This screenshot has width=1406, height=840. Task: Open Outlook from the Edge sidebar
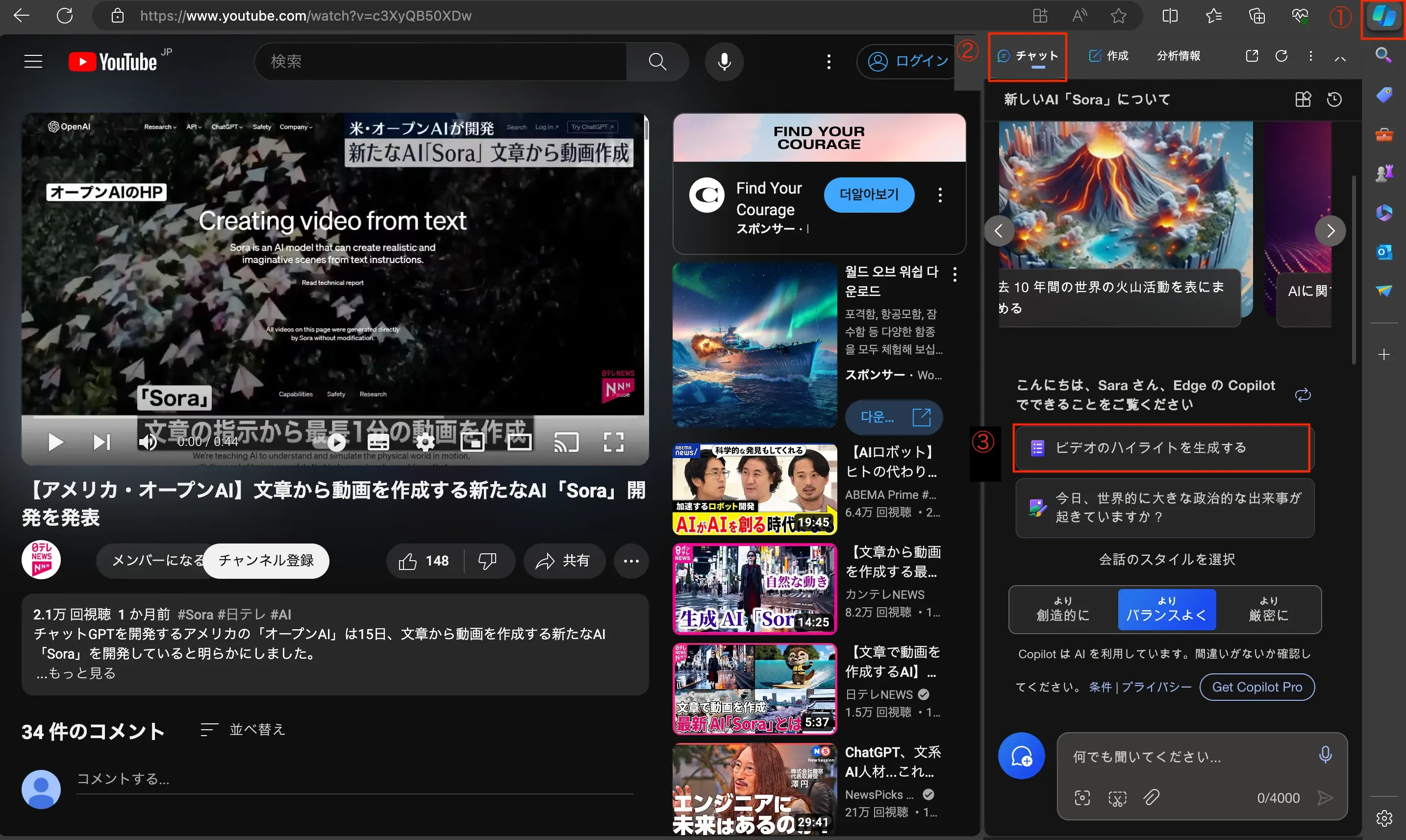coord(1385,252)
